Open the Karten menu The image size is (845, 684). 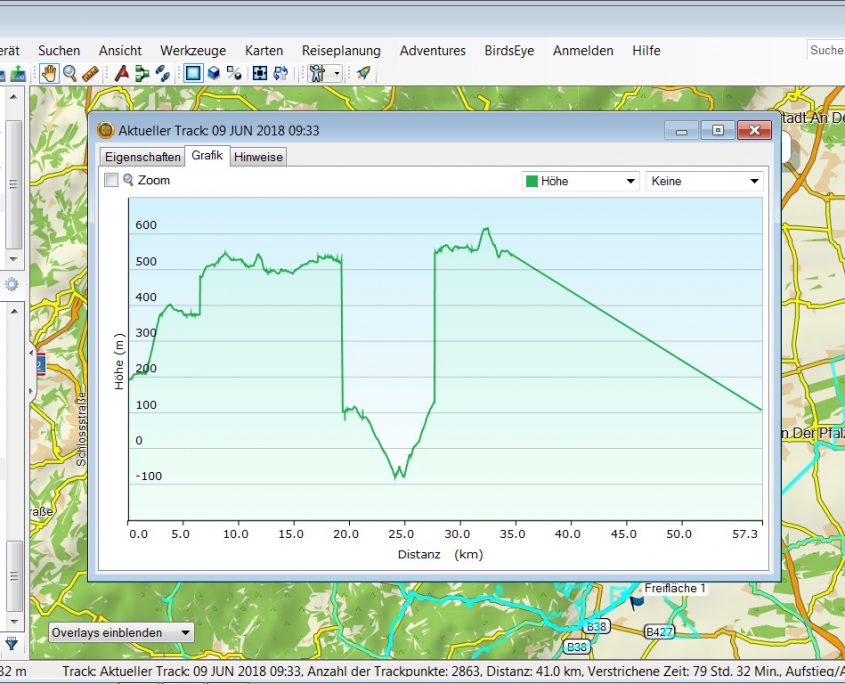(264, 51)
